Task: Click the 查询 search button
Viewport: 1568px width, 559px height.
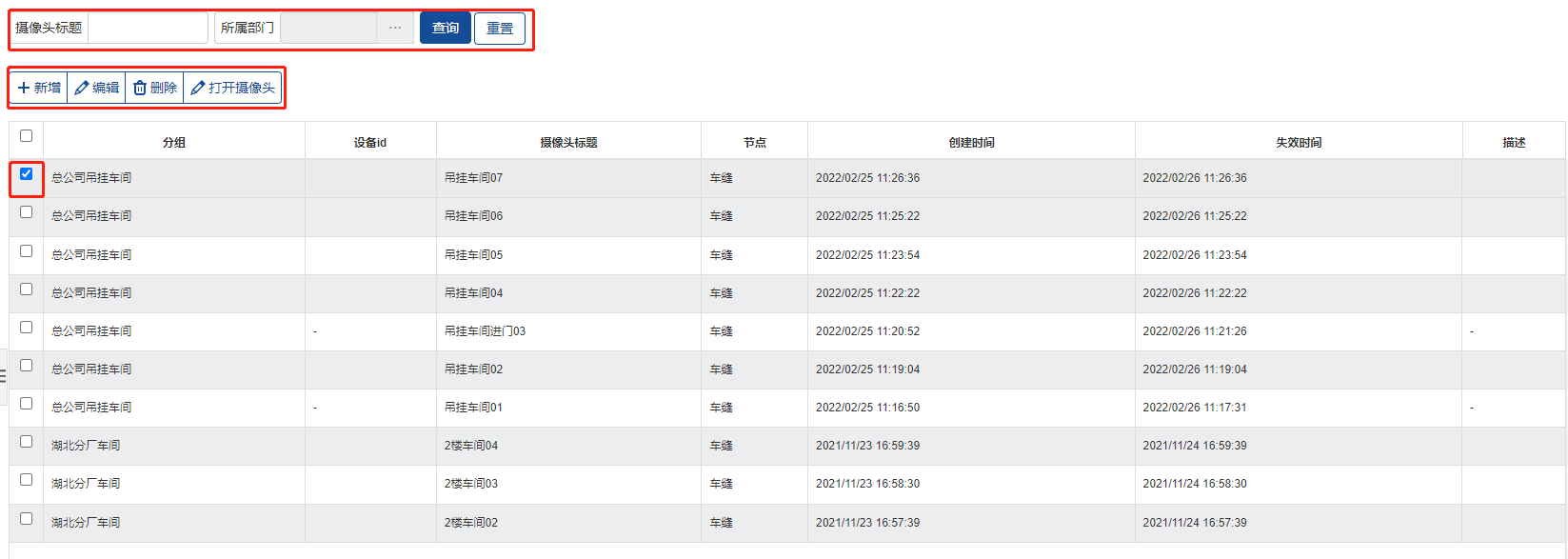Action: [x=446, y=28]
